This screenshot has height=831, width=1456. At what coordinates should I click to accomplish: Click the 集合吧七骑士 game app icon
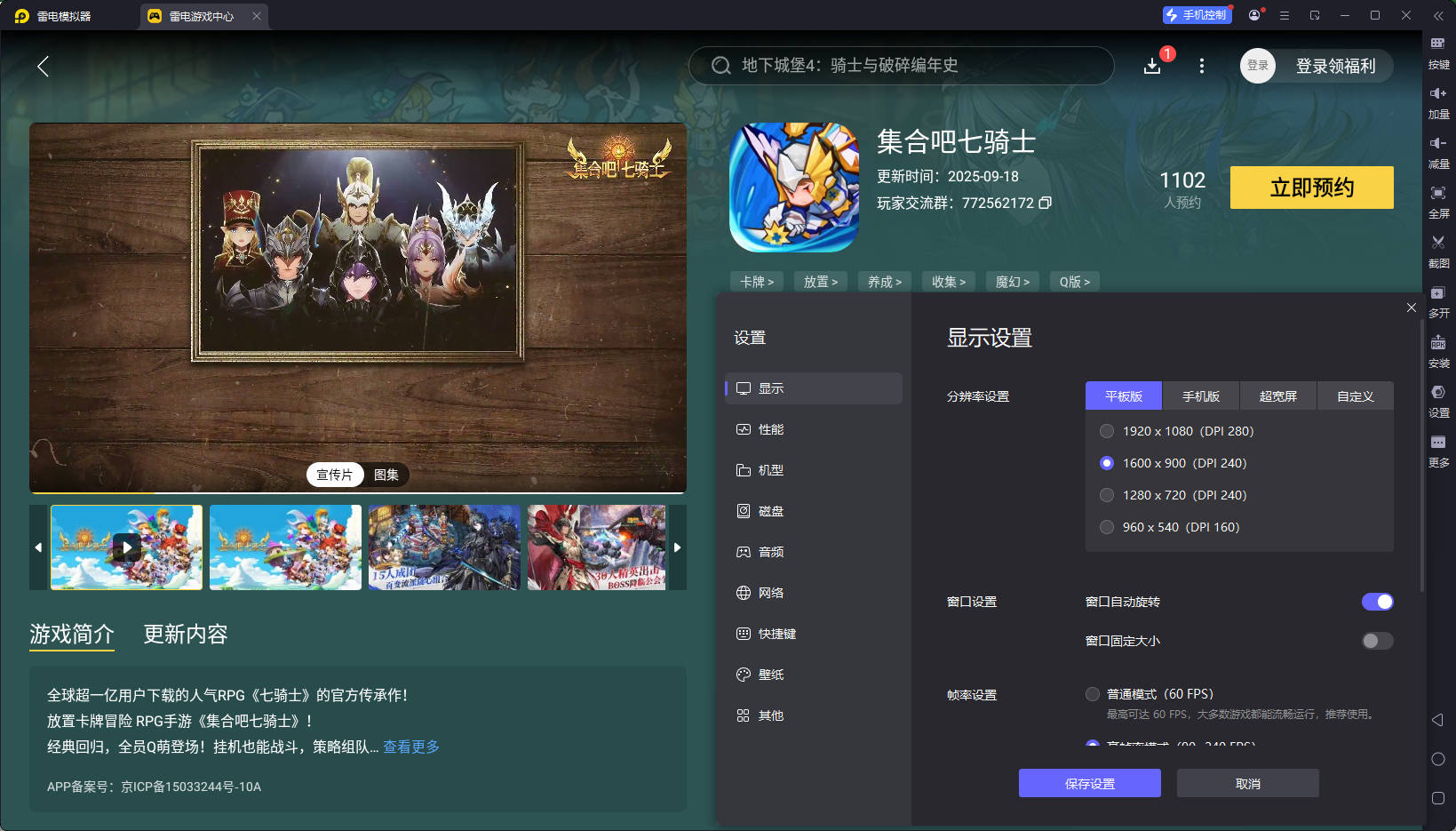(x=794, y=188)
